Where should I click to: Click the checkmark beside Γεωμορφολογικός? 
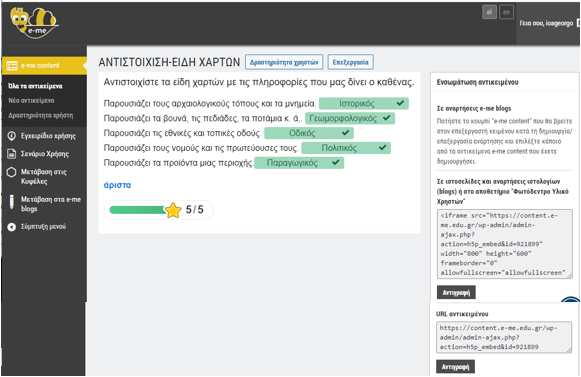pos(386,118)
